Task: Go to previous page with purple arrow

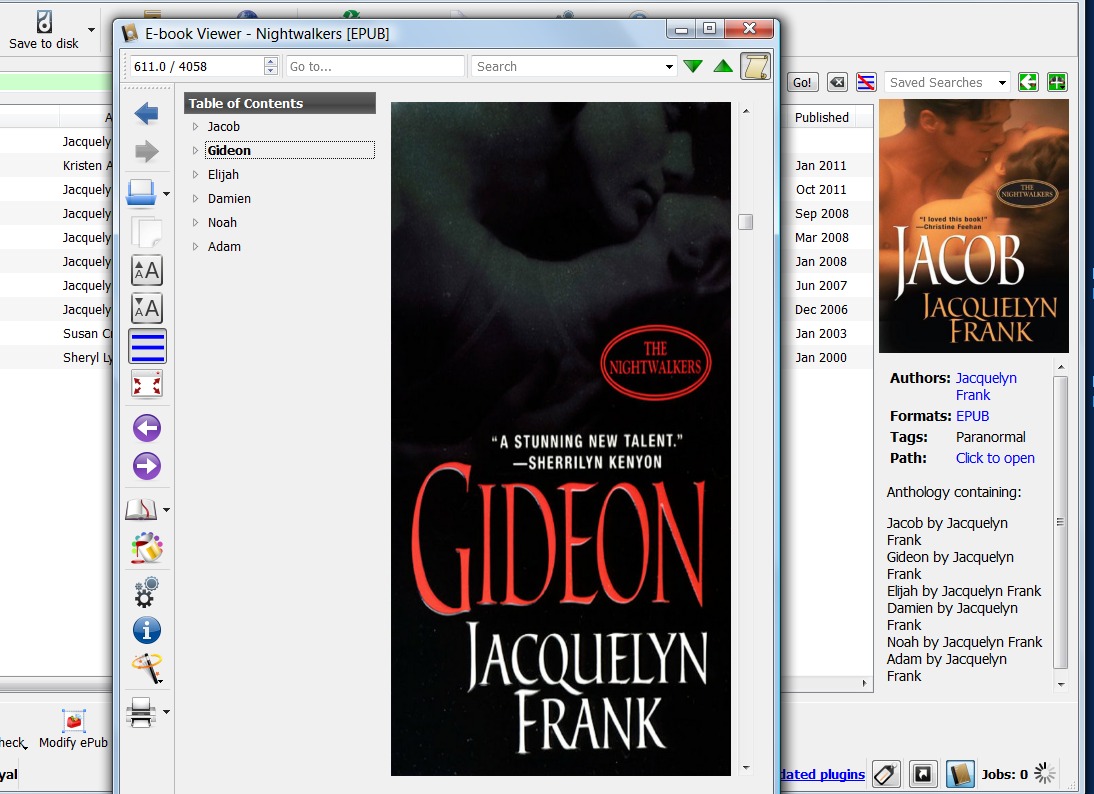Action: 147,428
